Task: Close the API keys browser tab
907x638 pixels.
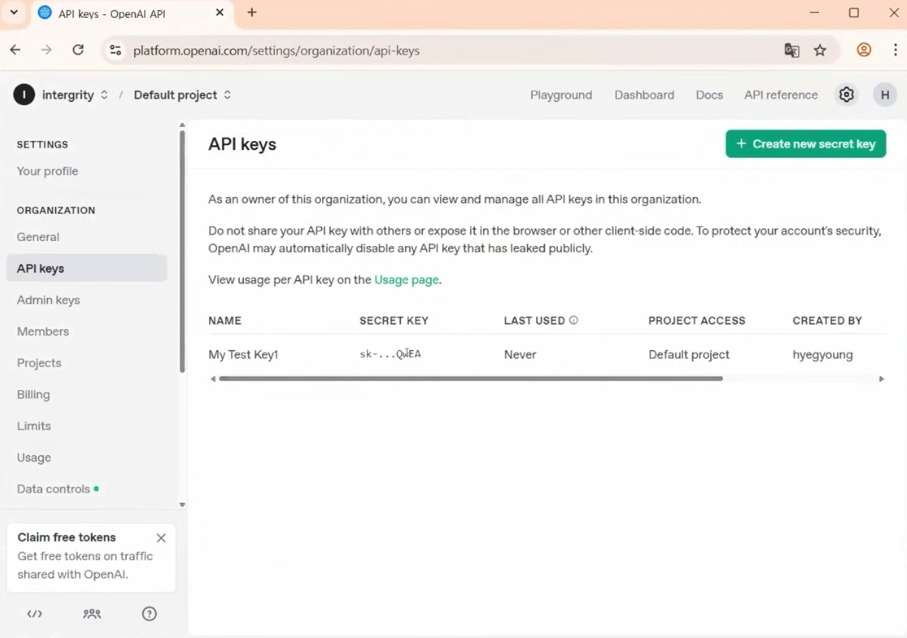Action: (220, 13)
